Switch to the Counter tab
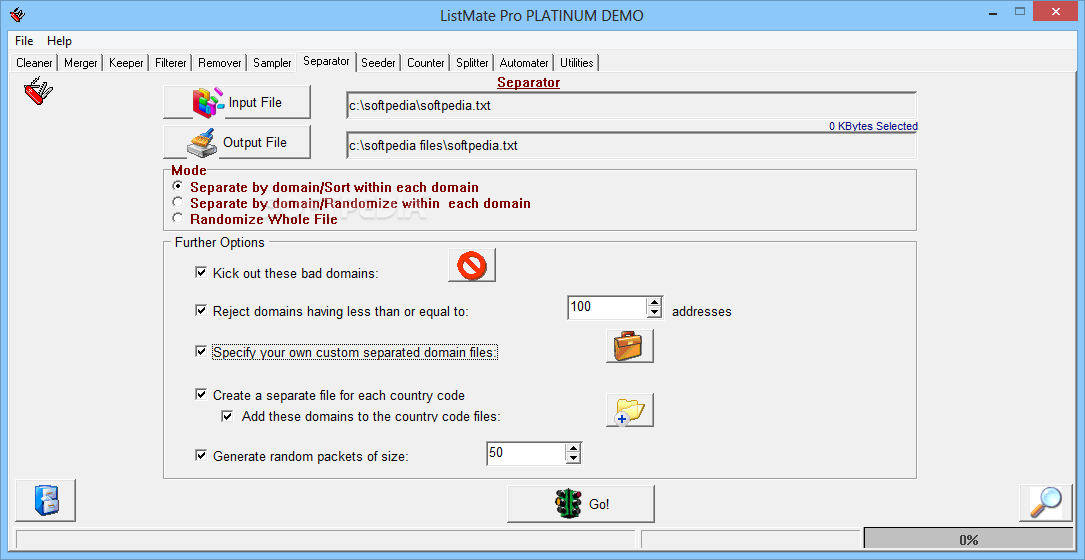The height and width of the screenshot is (560, 1085). pyautogui.click(x=426, y=63)
